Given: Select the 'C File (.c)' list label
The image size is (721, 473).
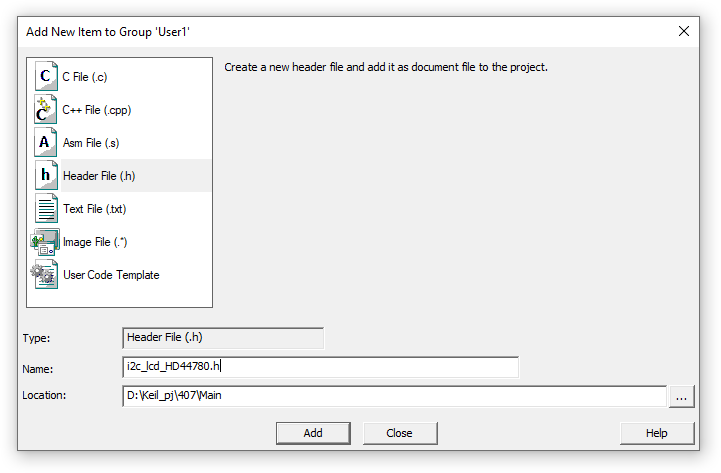Looking at the screenshot, I should click(85, 77).
